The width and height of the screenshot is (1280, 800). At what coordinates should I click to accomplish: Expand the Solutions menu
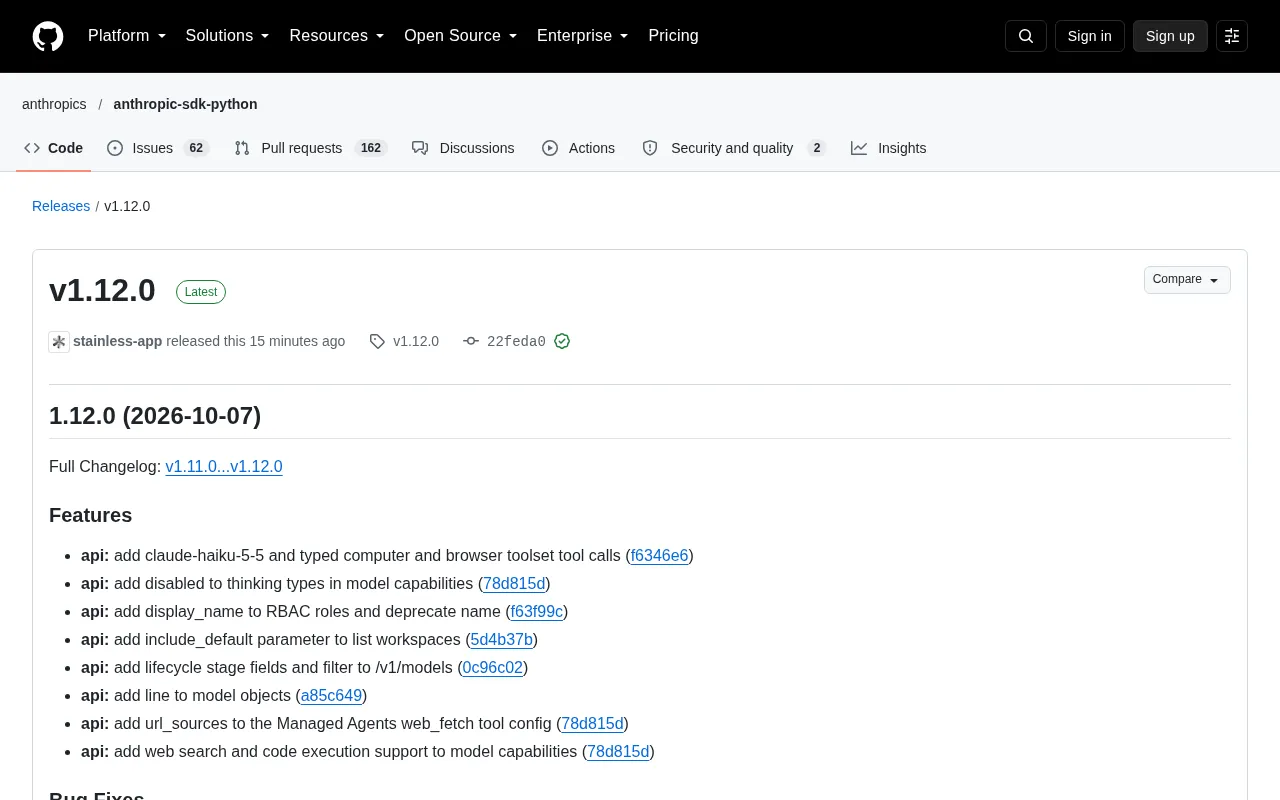click(x=228, y=36)
